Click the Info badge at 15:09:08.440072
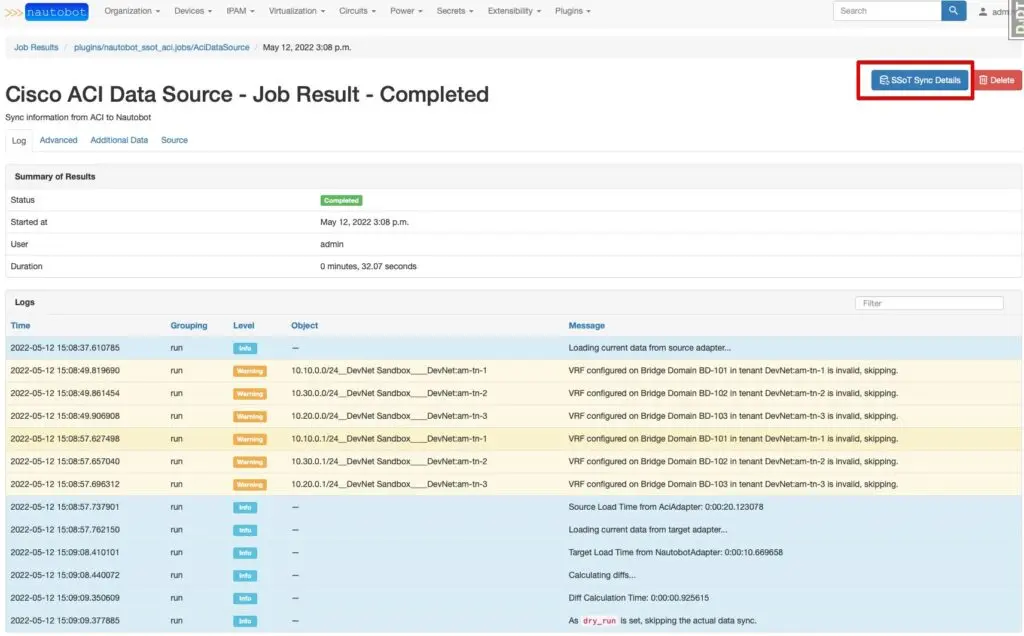Screen dimensions: 1024x636 [245, 575]
